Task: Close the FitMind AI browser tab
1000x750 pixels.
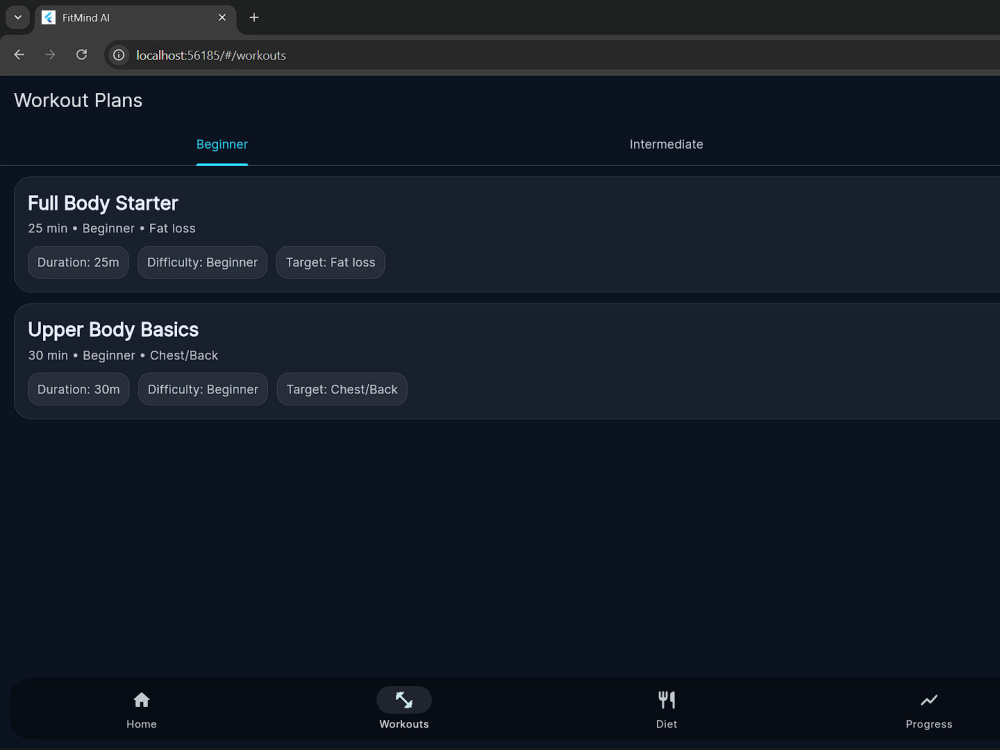Action: pos(222,18)
